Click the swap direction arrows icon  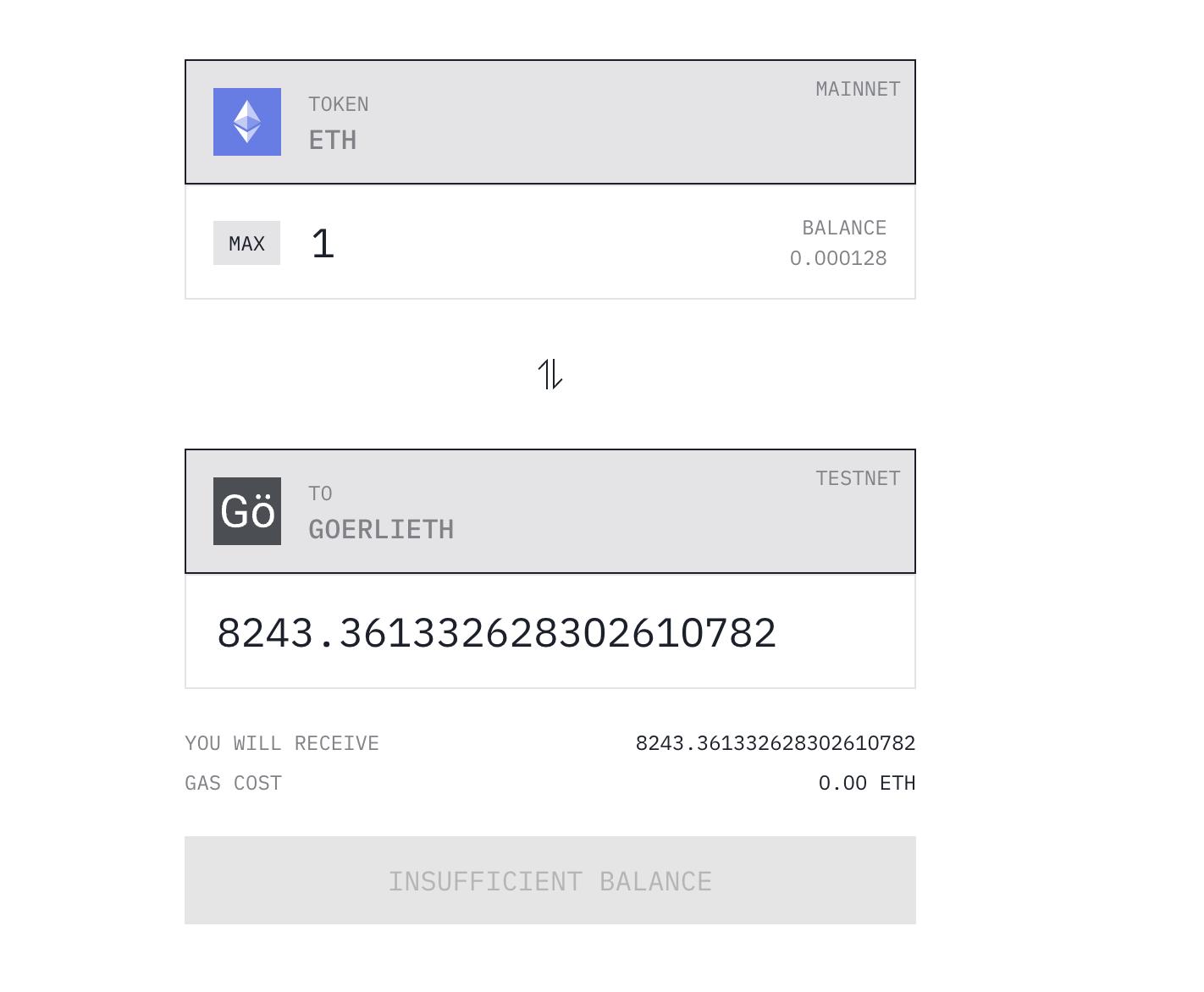pos(550,374)
